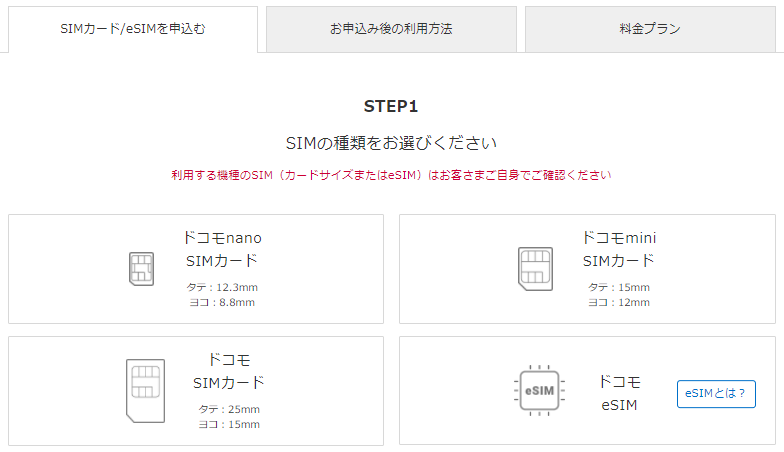
Task: Click the standard-size docomo SIM card icon
Action: coord(146,390)
